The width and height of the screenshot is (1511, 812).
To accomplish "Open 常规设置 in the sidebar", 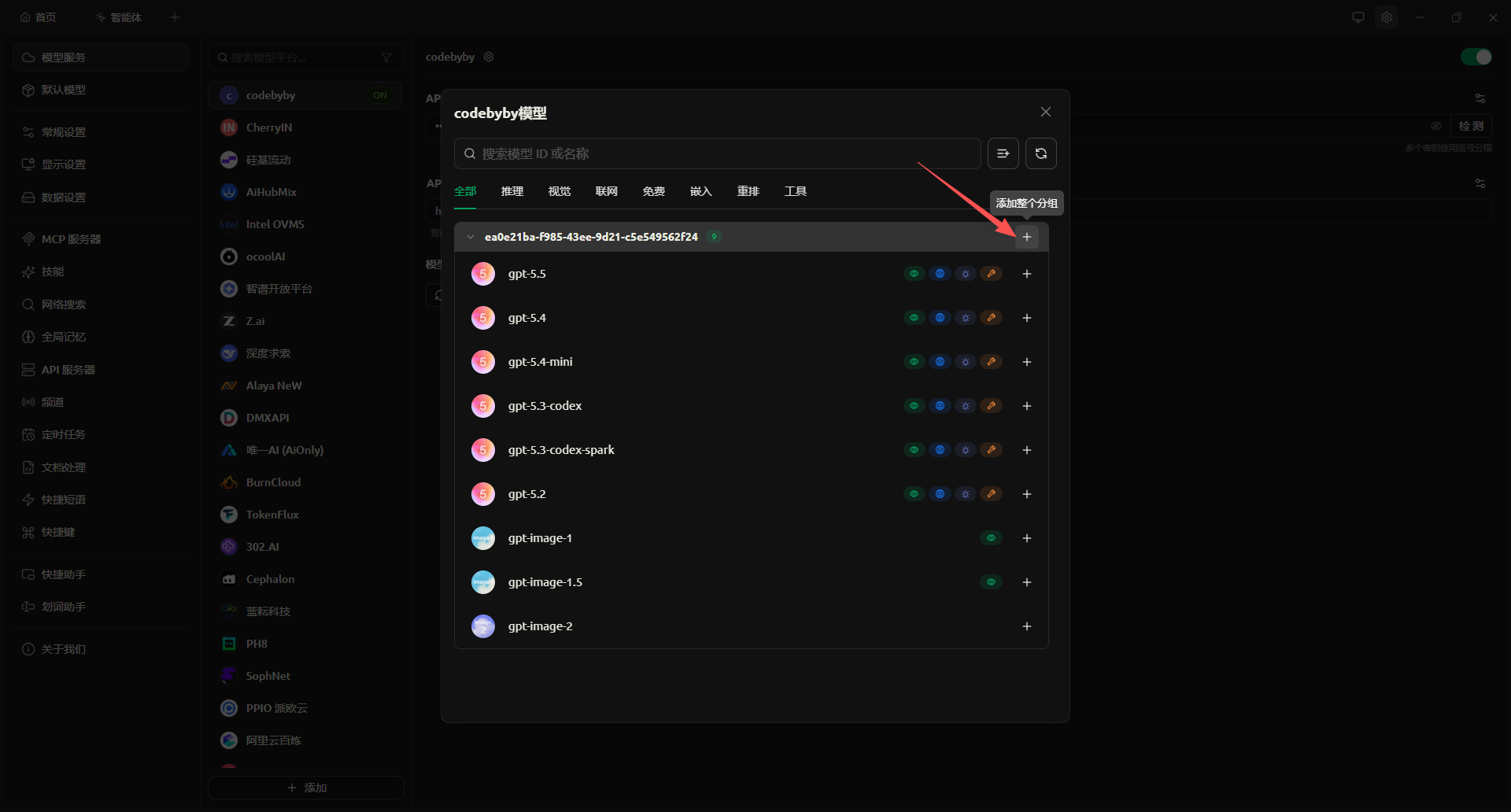I will coord(100,132).
